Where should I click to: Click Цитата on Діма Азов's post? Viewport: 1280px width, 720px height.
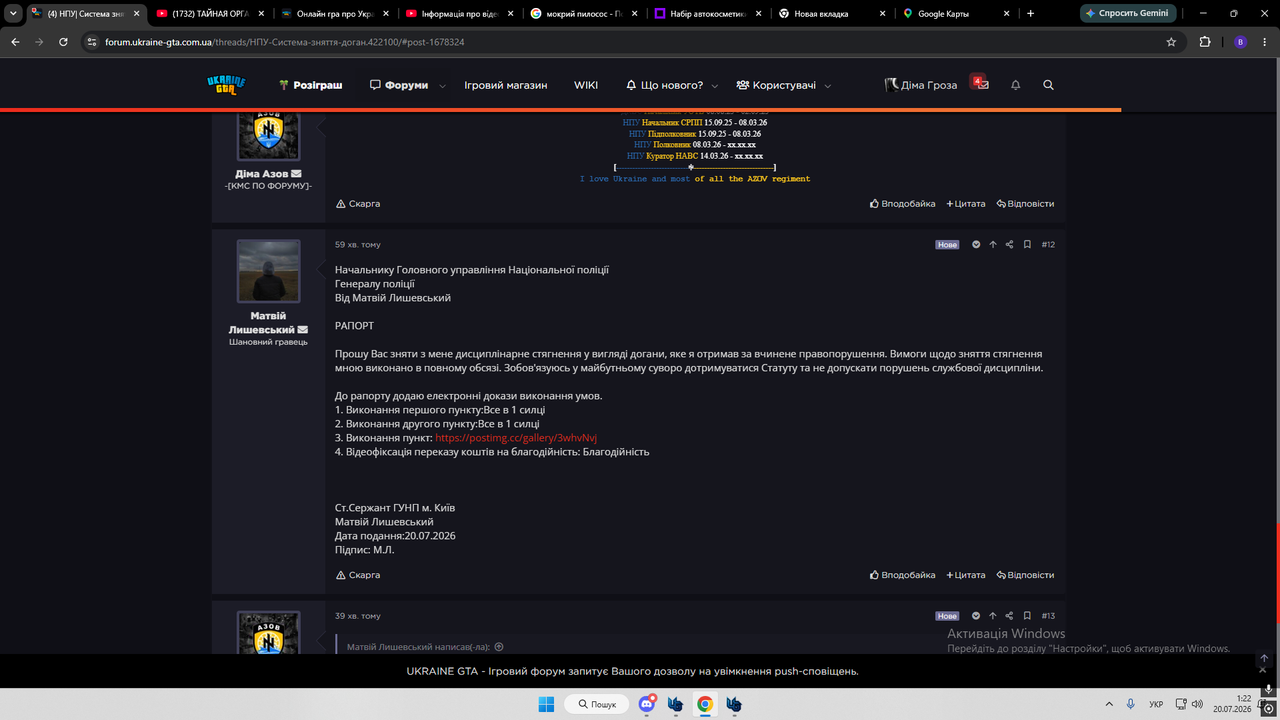click(x=966, y=204)
